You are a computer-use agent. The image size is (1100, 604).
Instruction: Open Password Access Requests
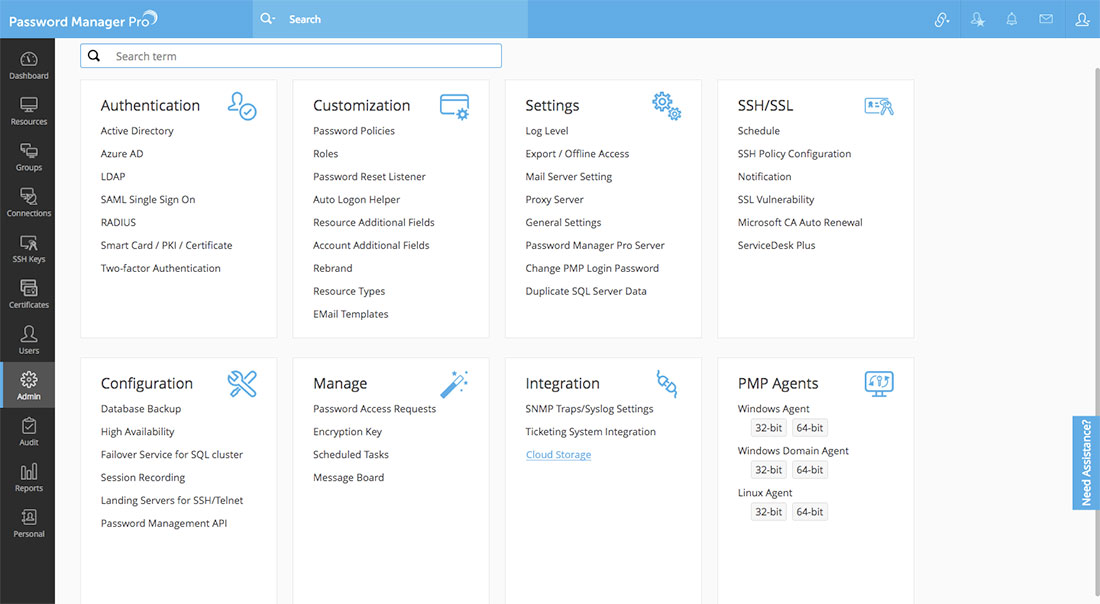[x=375, y=409]
